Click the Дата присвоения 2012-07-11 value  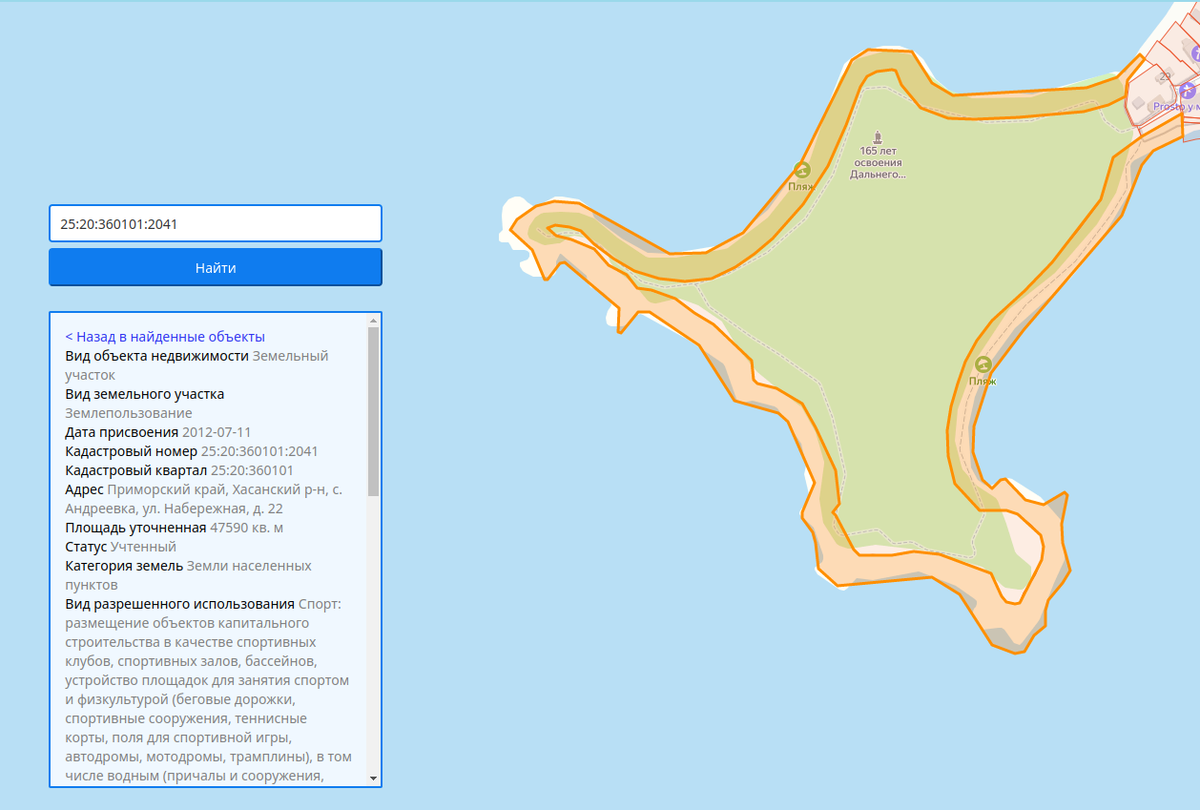216,433
